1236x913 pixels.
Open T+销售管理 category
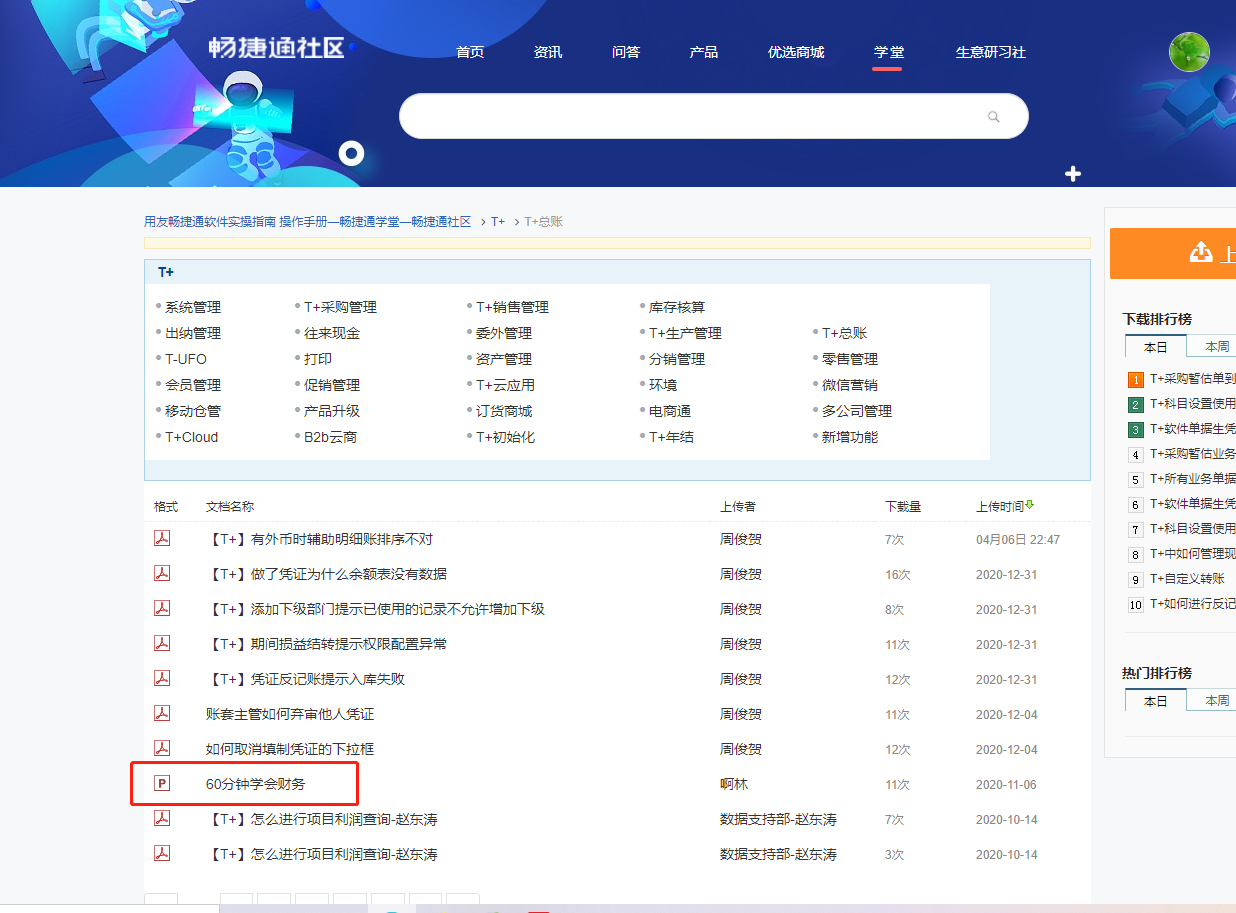[x=513, y=307]
